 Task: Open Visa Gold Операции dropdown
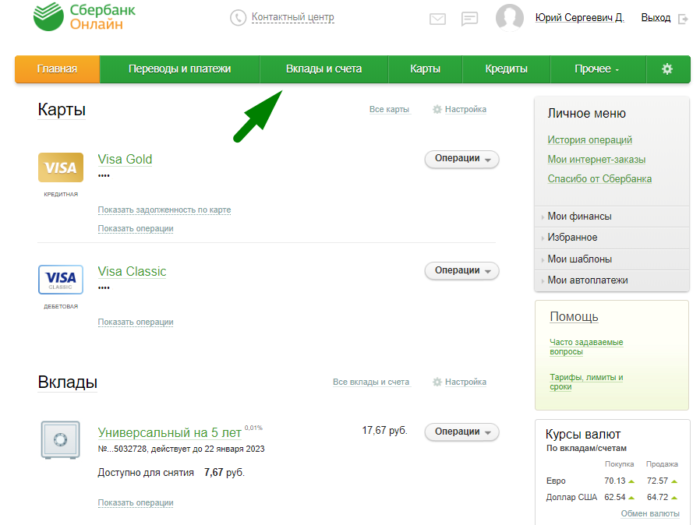tap(462, 159)
